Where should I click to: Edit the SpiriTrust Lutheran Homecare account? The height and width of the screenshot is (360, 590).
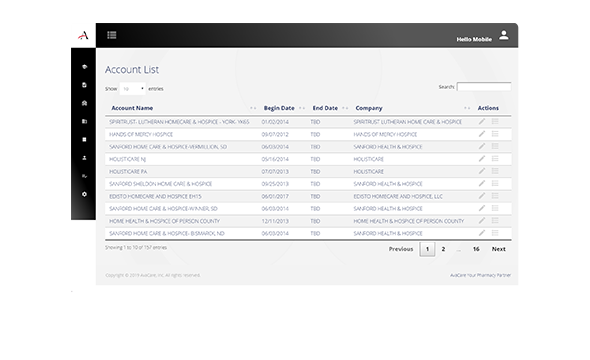click(482, 122)
